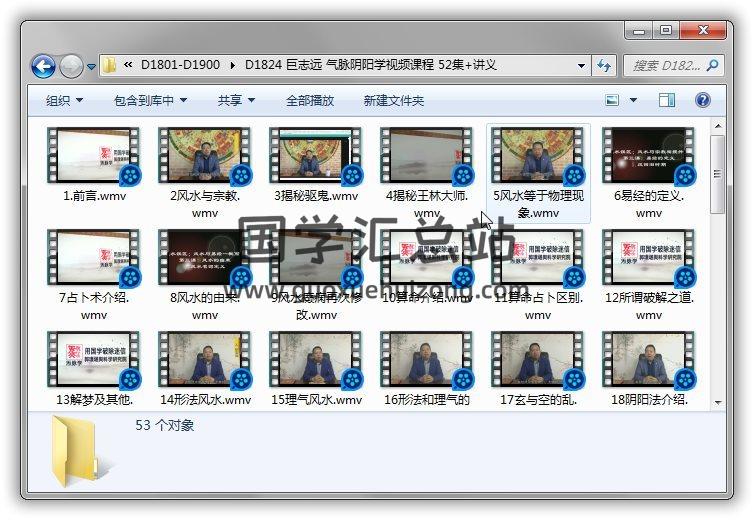Expand the 组织 dropdown menu
The image size is (754, 520).
(64, 101)
